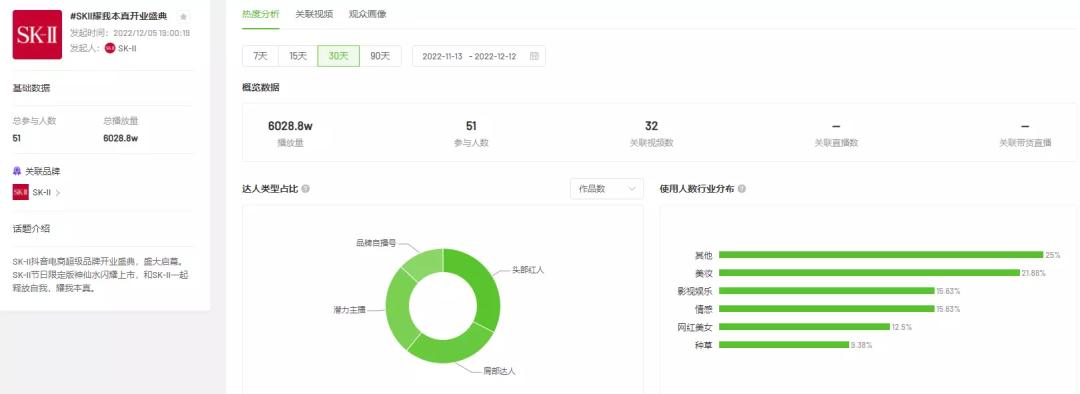The image size is (1080, 394).
Task: Select the 15天 time range
Action: click(298, 56)
